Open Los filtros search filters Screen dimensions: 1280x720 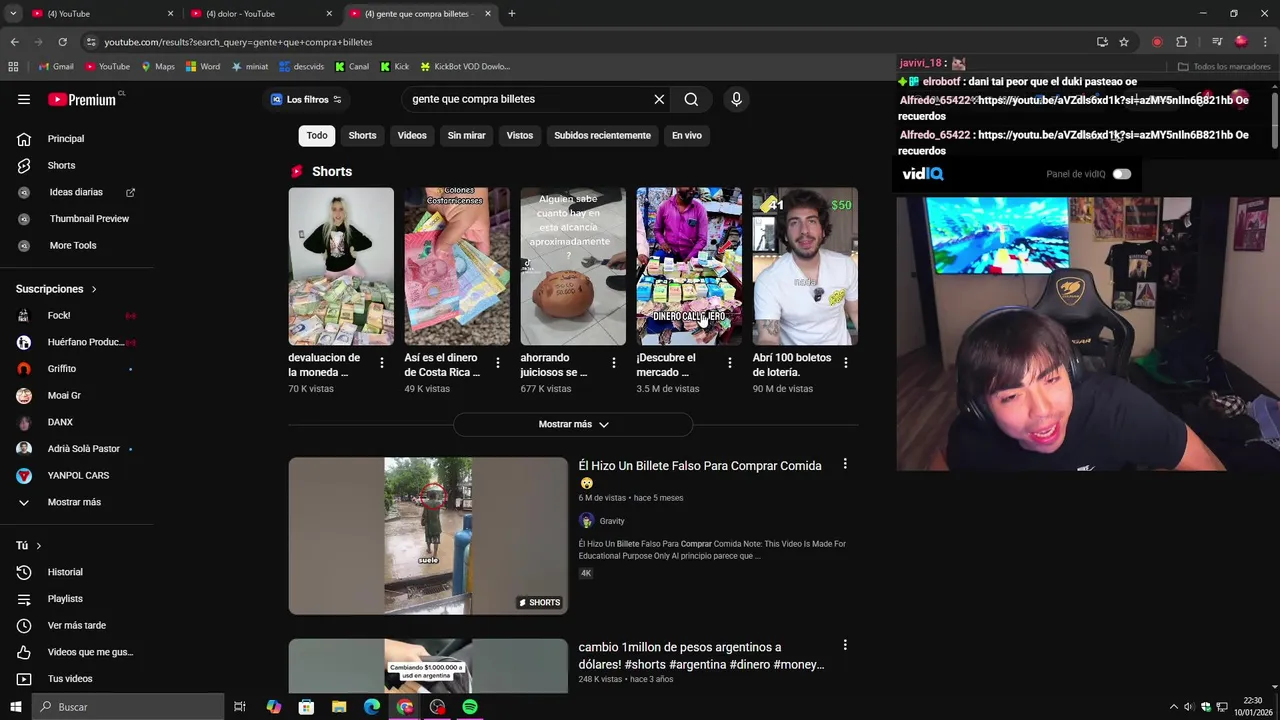307,99
